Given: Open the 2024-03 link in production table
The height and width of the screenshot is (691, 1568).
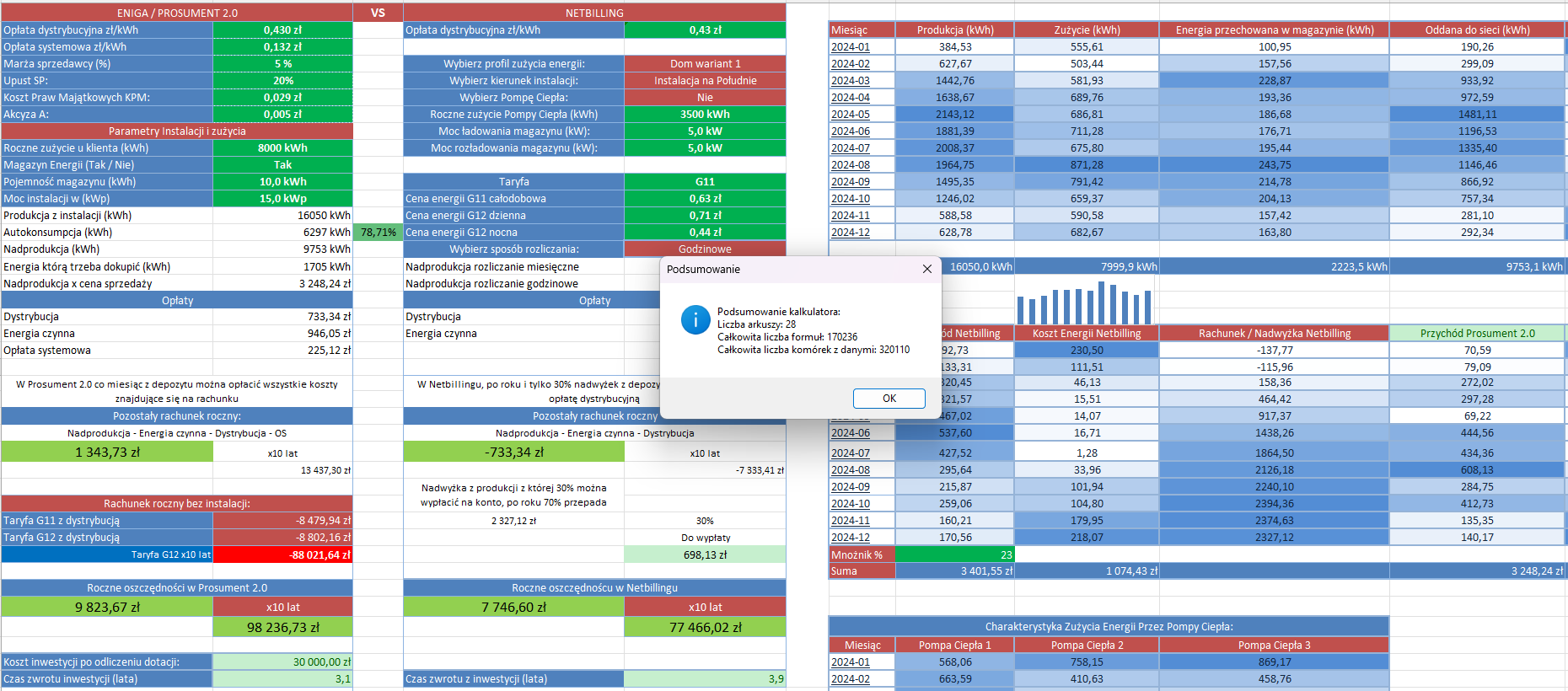Looking at the screenshot, I should click(x=850, y=81).
